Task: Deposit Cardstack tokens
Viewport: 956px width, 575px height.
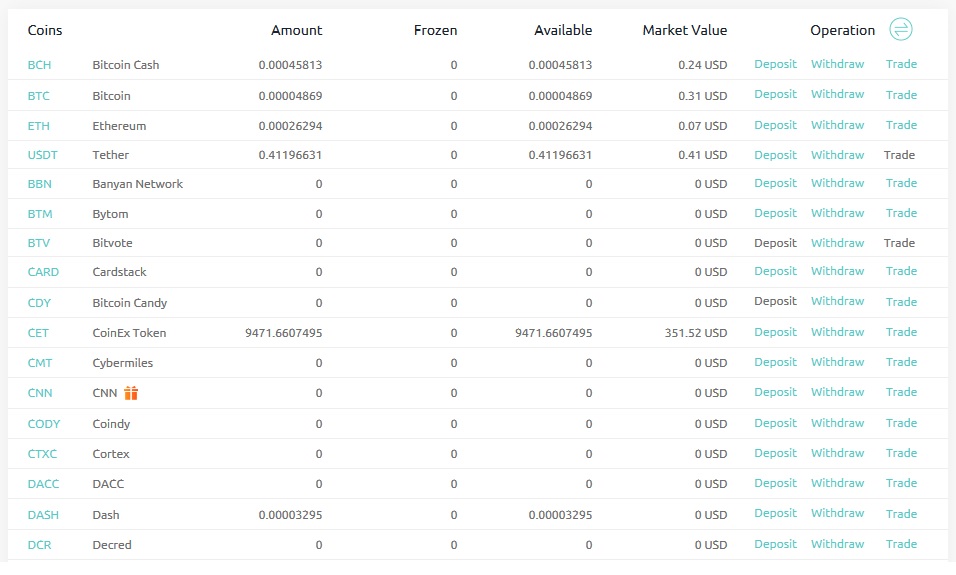Action: click(x=775, y=271)
